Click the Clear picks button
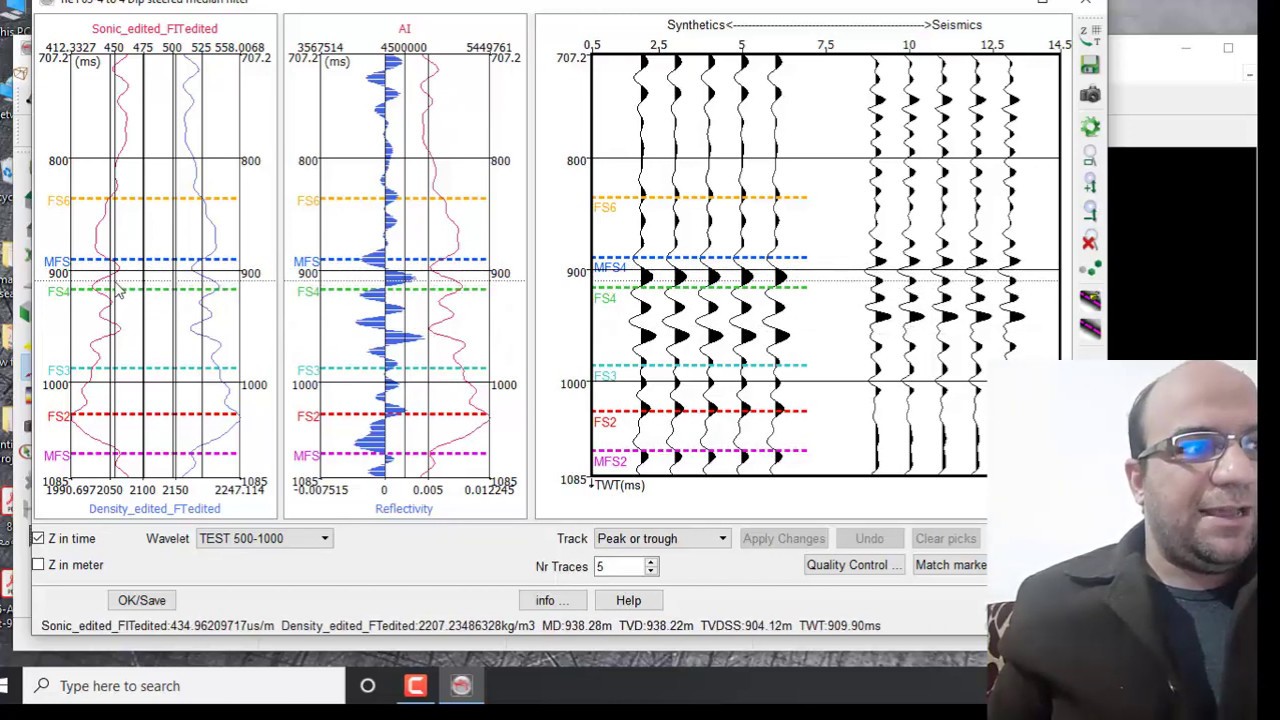 [x=946, y=538]
